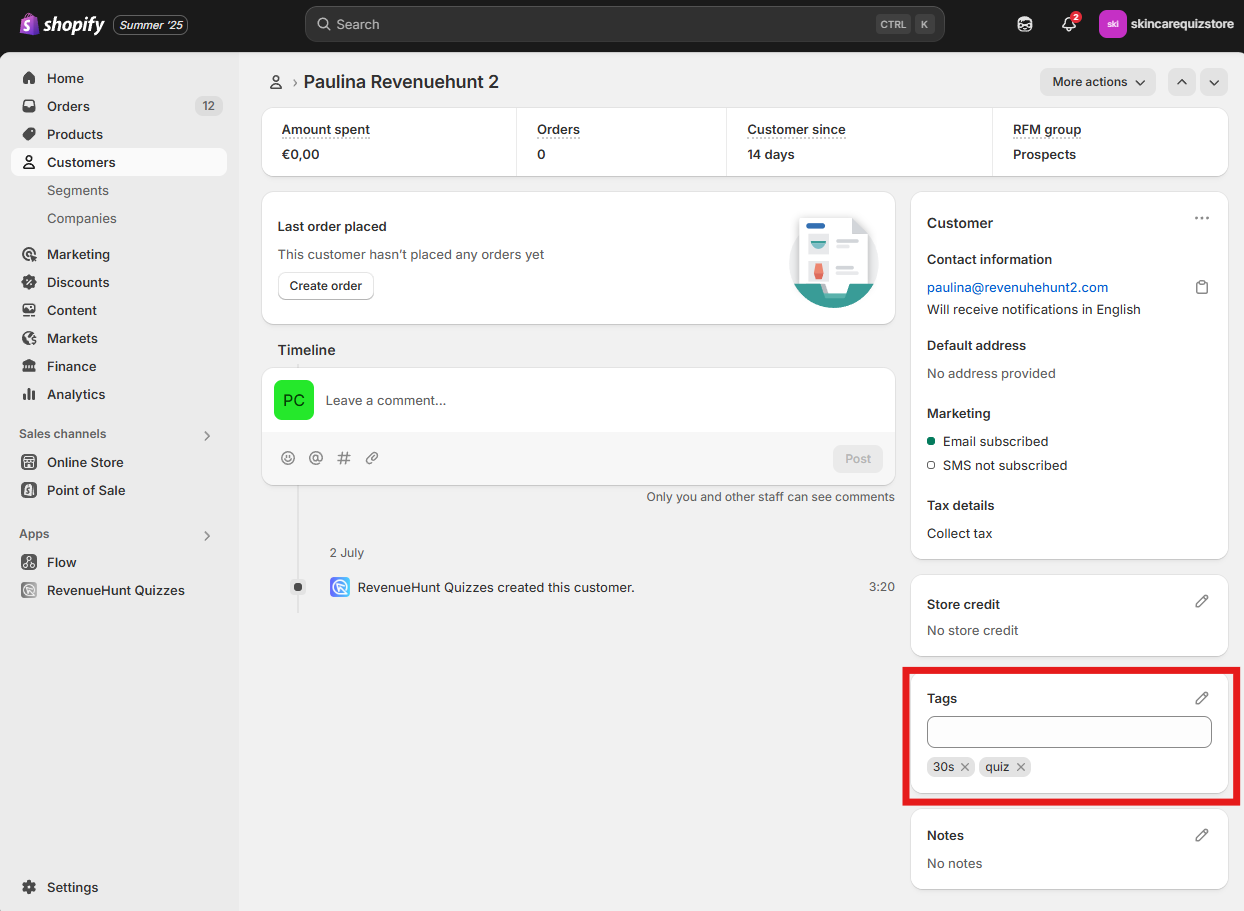Click the PC staff avatar

pyautogui.click(x=294, y=400)
